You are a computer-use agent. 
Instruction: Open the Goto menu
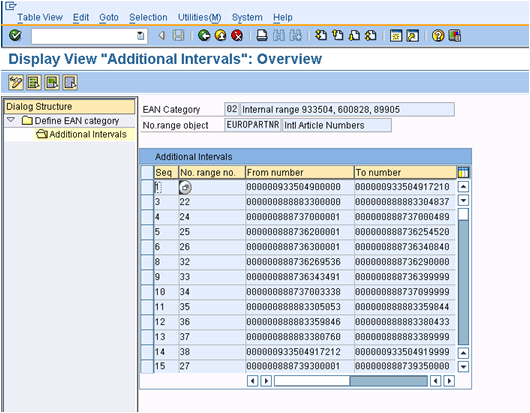[x=109, y=17]
